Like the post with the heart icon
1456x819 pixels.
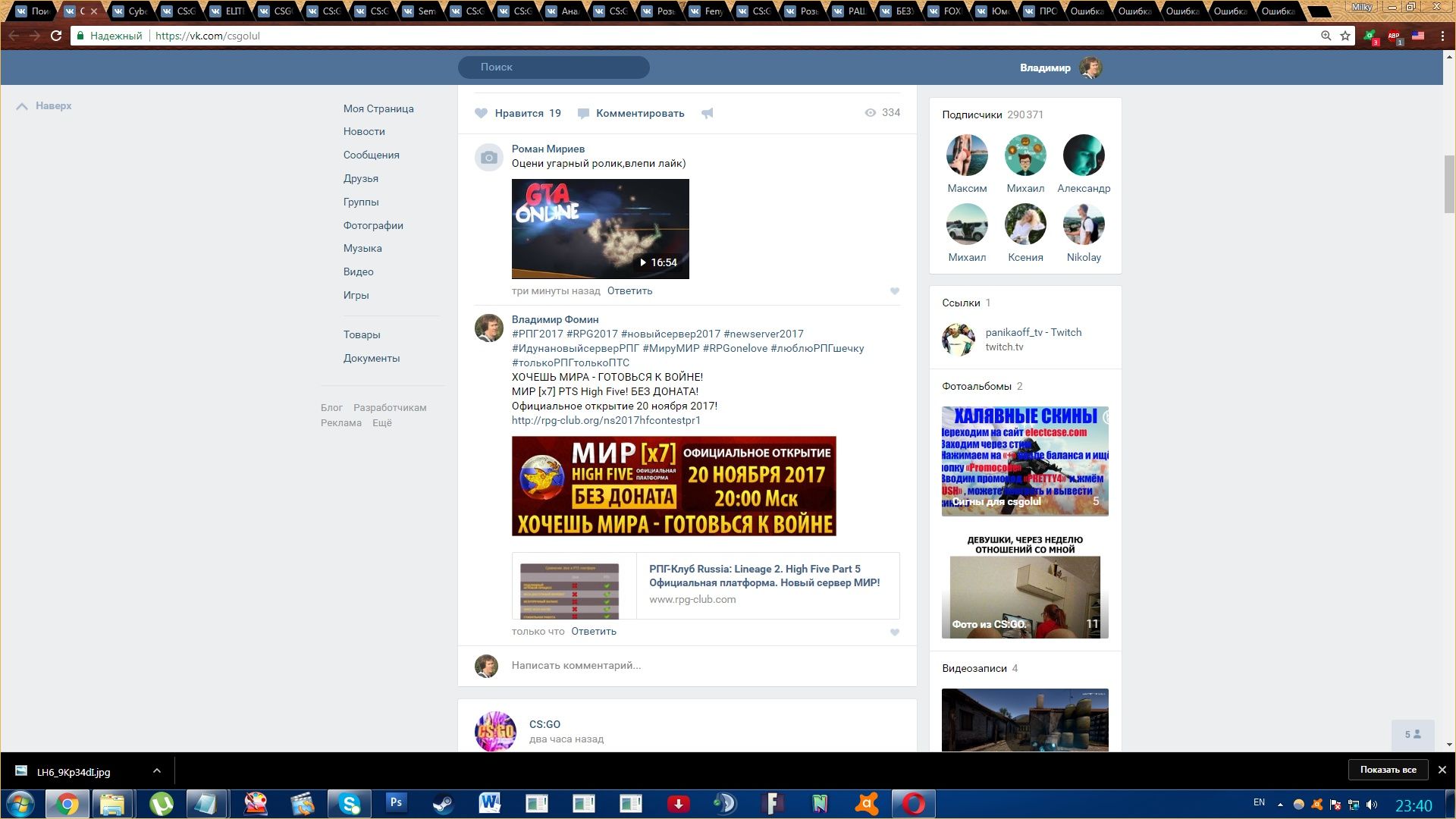click(481, 113)
